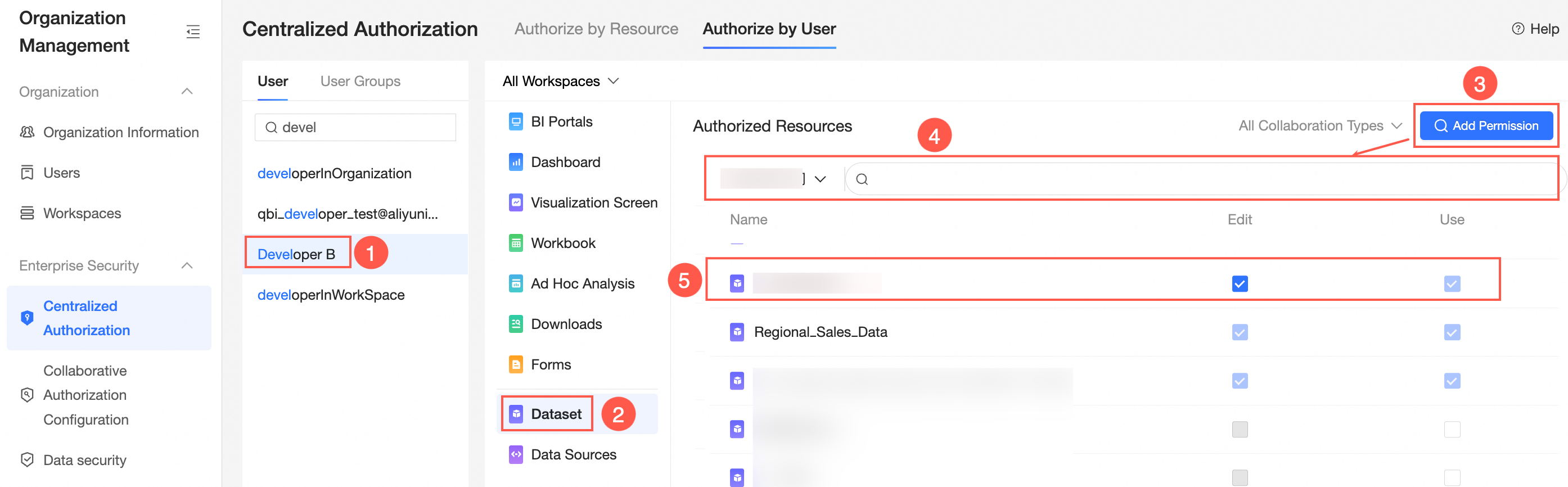The height and width of the screenshot is (487, 1568).
Task: Toggle Use checkbox in row below Regional_Sales_Data
Action: [x=1452, y=381]
